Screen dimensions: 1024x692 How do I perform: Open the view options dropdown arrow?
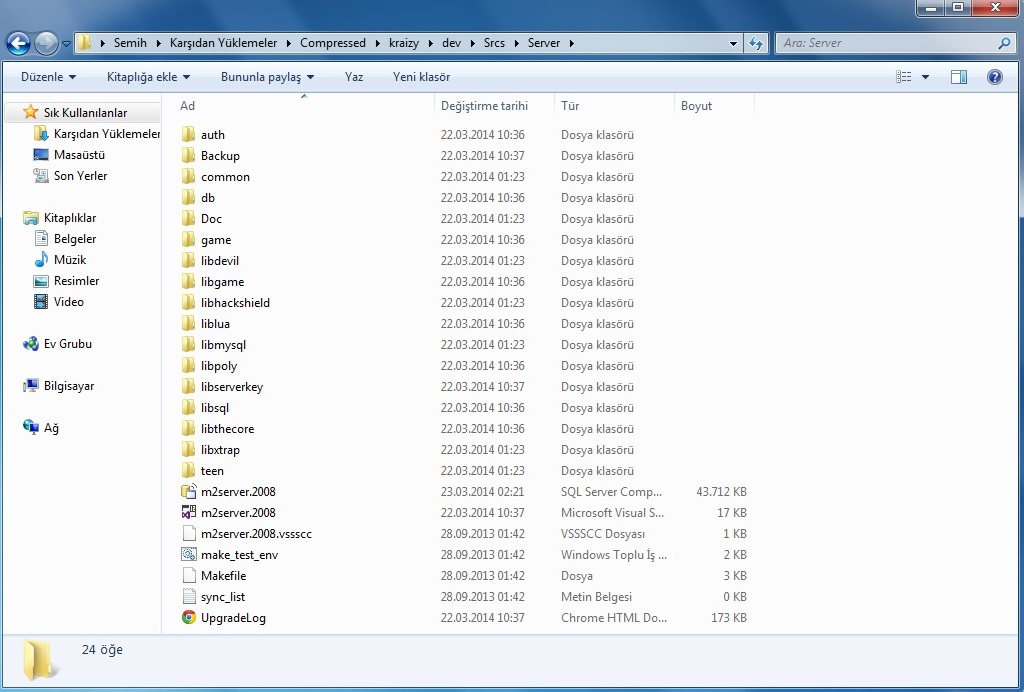[925, 77]
